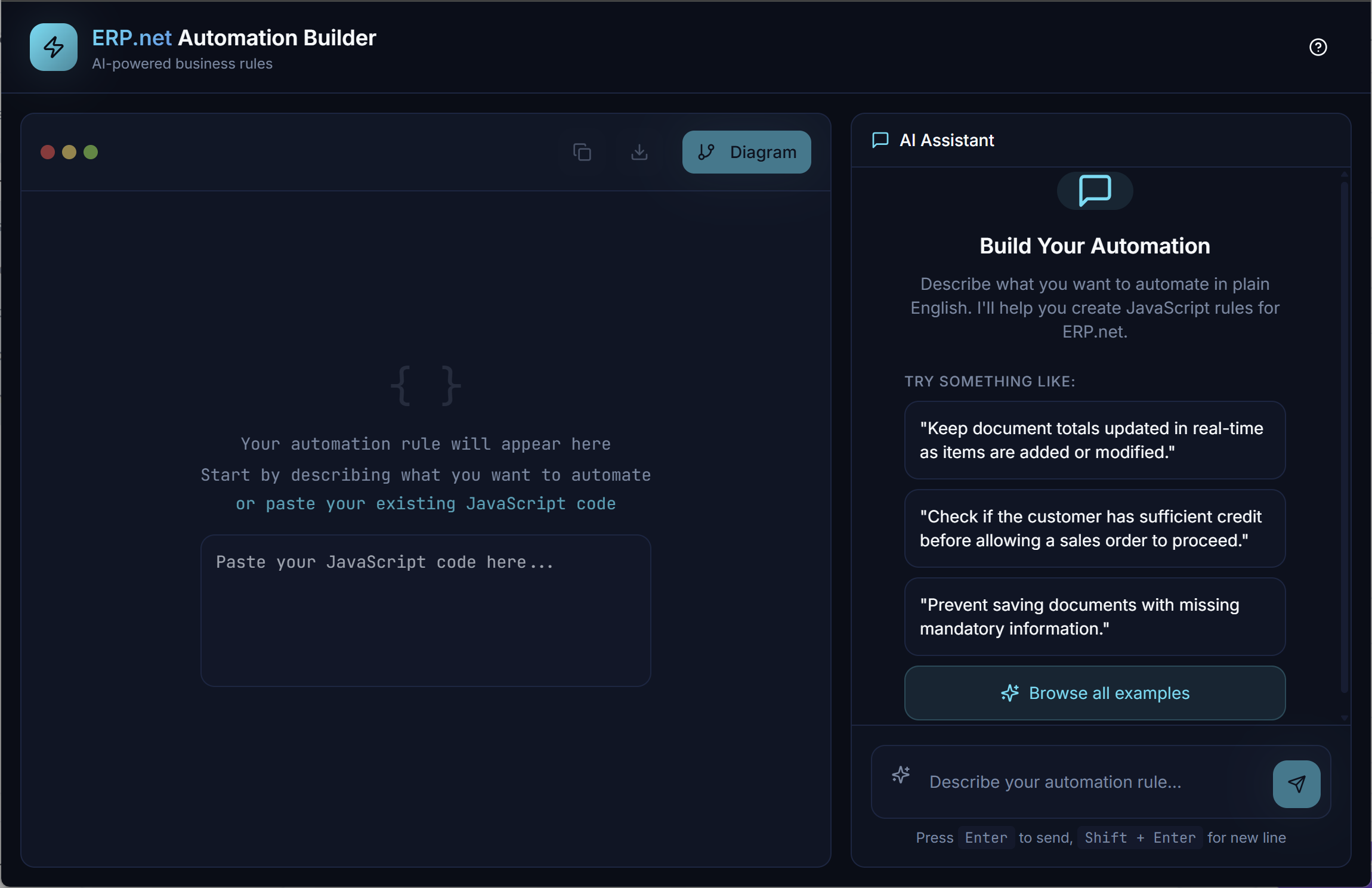Click the TRY SOMETHING LIKE label

pyautogui.click(x=990, y=381)
